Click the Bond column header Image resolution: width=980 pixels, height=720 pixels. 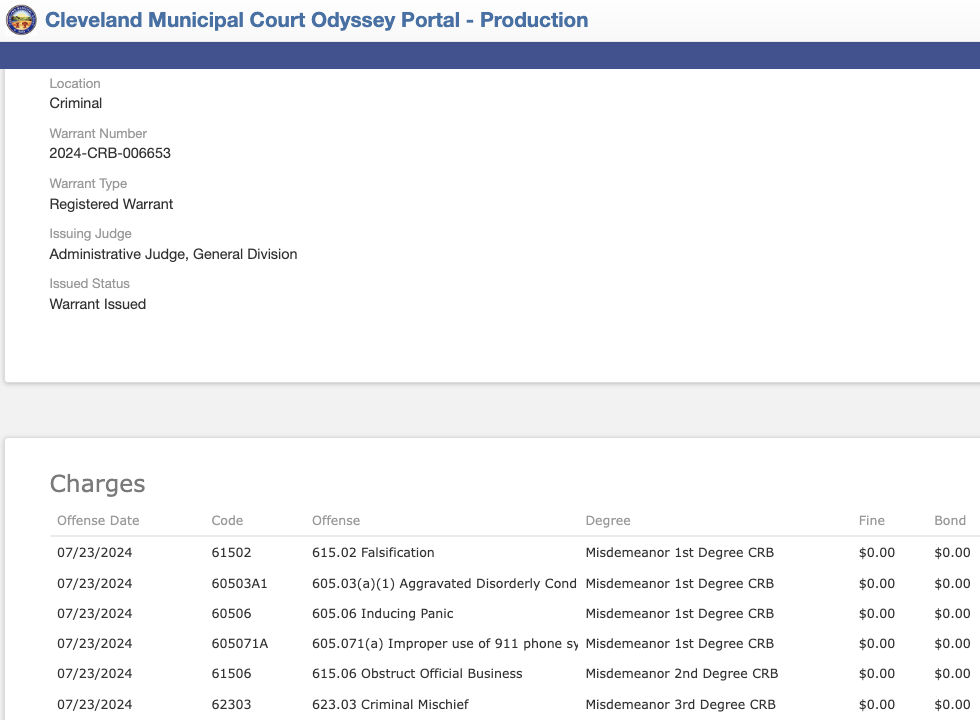tap(950, 521)
